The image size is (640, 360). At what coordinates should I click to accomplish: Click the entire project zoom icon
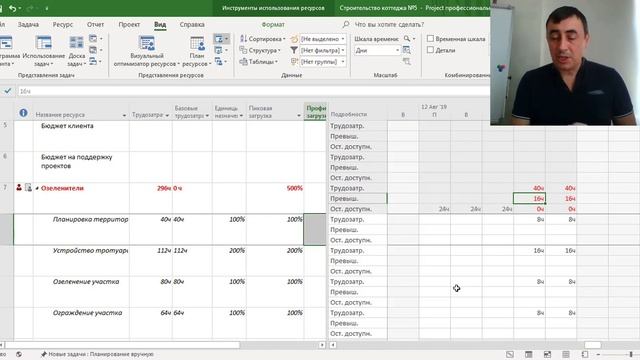[407, 50]
